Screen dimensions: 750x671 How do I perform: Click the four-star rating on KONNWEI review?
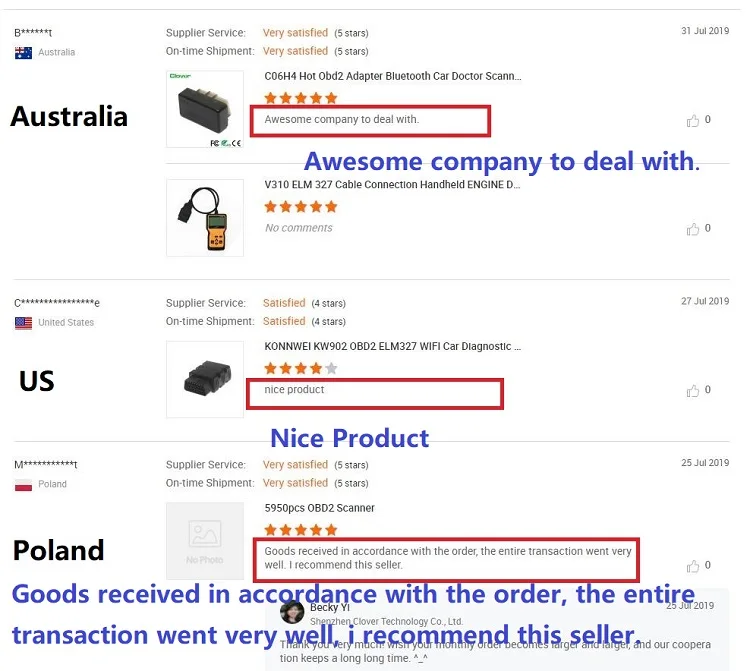[300, 369]
